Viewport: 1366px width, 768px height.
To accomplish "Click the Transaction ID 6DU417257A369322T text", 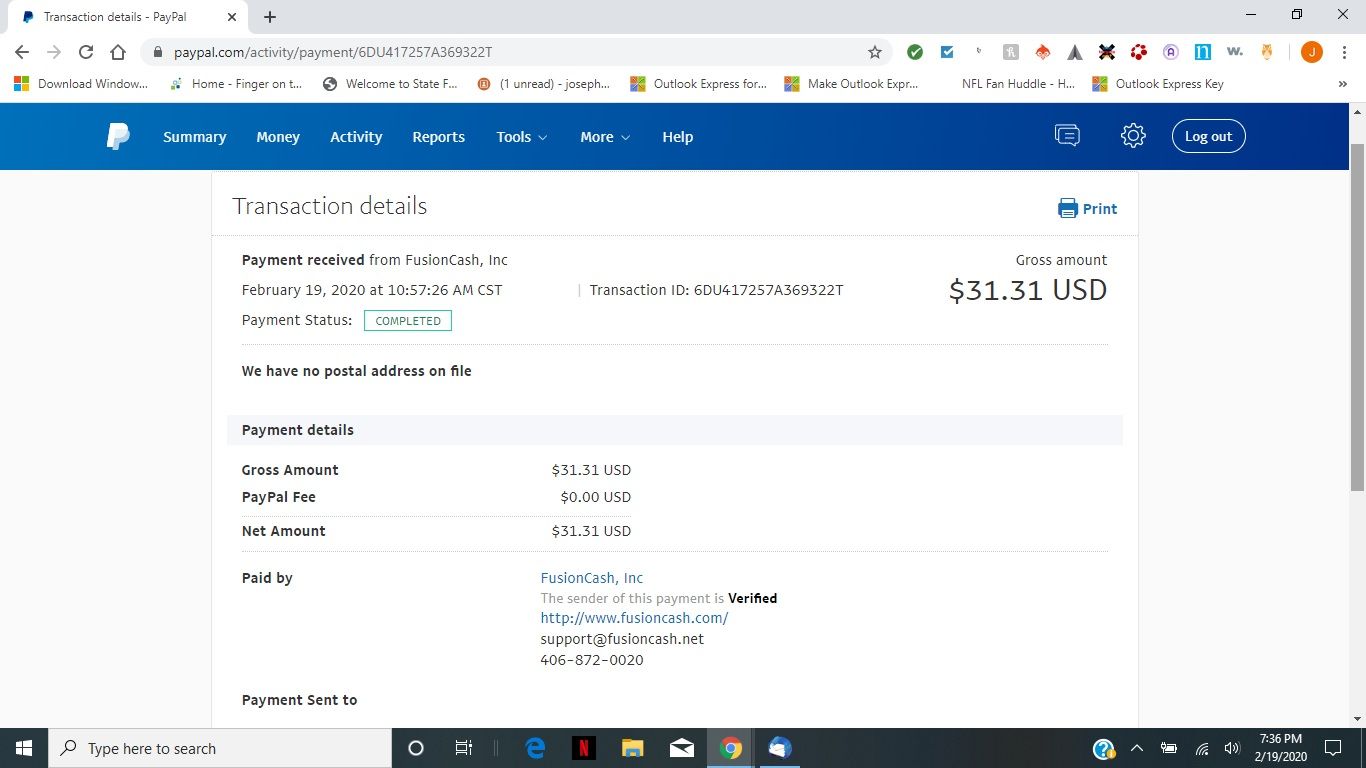I will (716, 290).
